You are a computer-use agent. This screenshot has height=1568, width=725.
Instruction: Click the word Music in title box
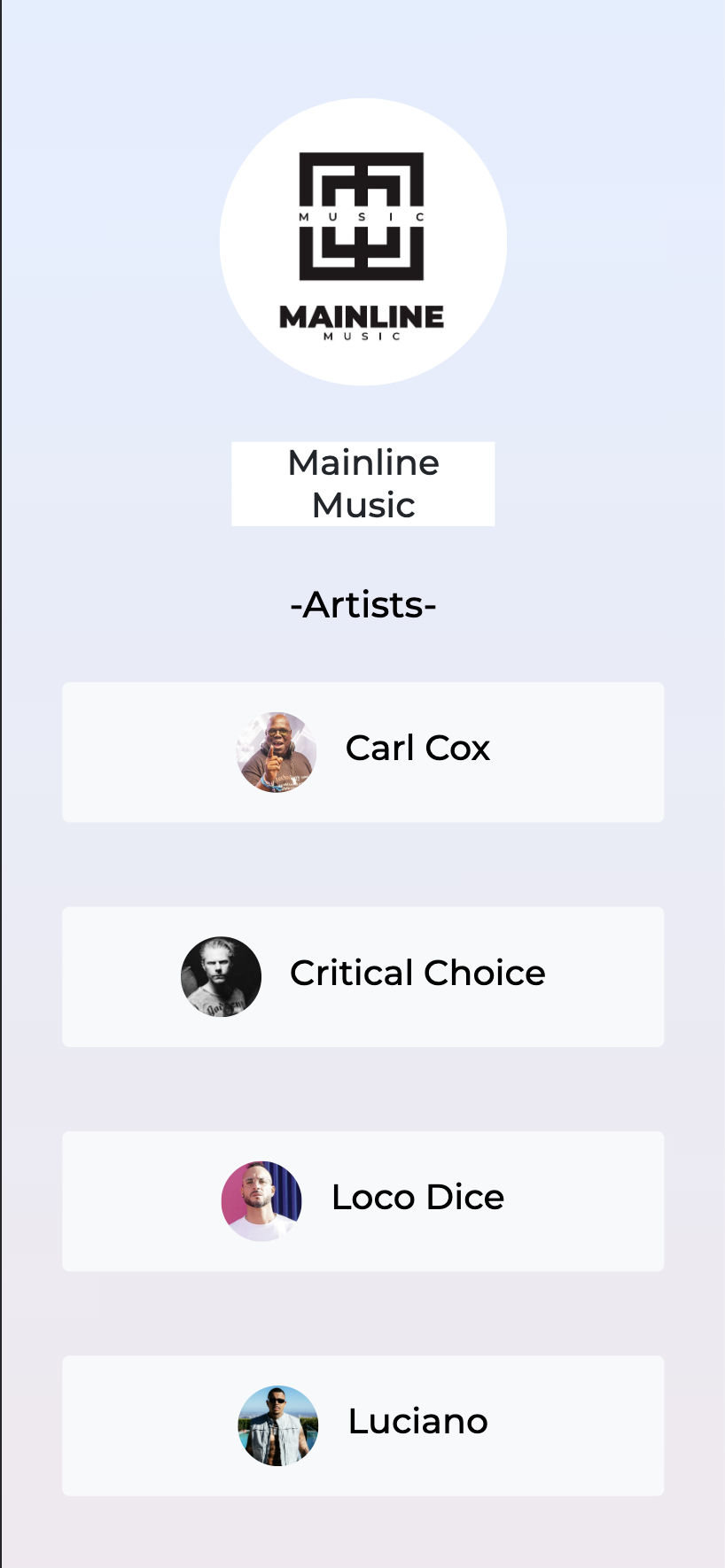click(x=363, y=505)
